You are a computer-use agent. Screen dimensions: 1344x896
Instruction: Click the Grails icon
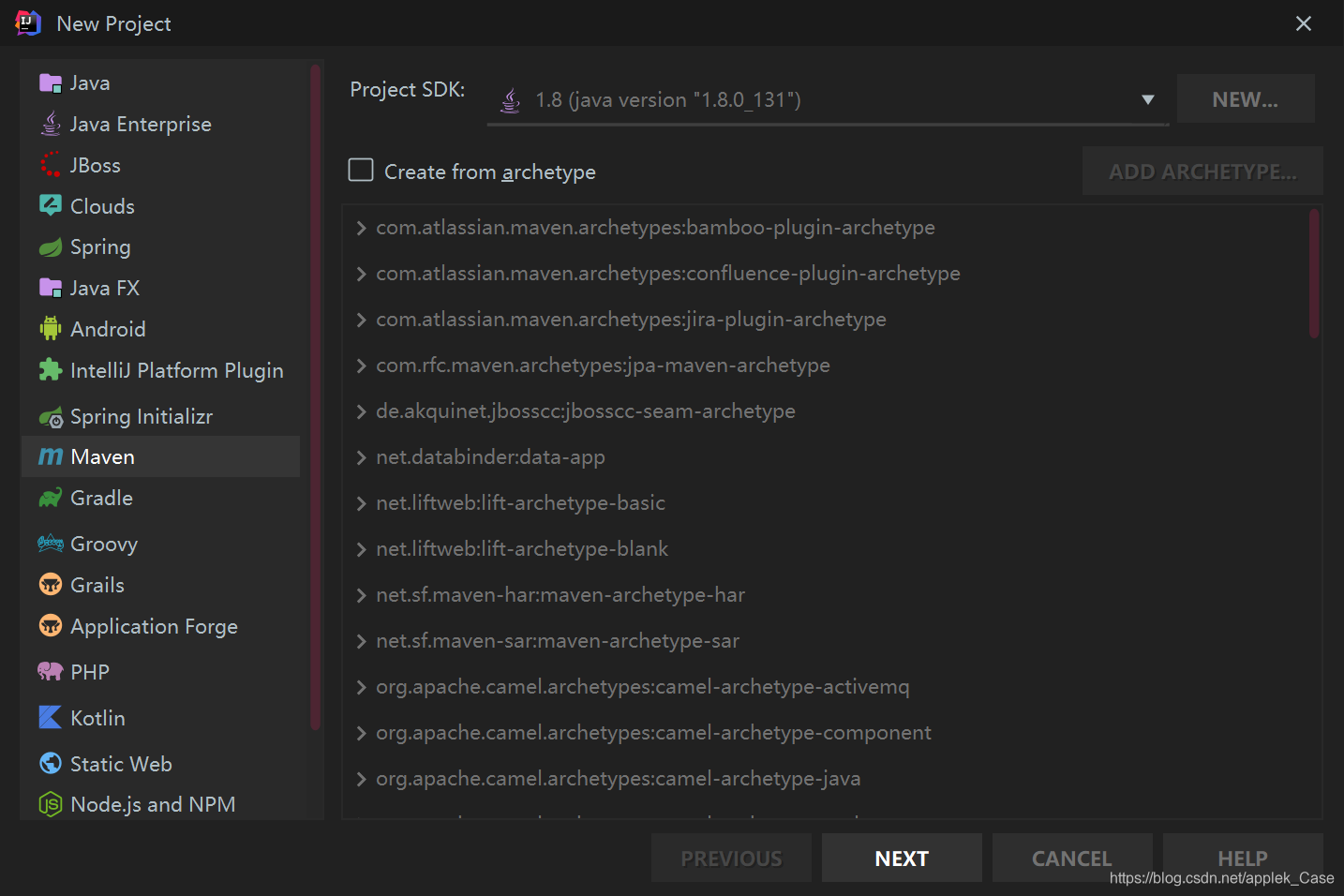51,585
